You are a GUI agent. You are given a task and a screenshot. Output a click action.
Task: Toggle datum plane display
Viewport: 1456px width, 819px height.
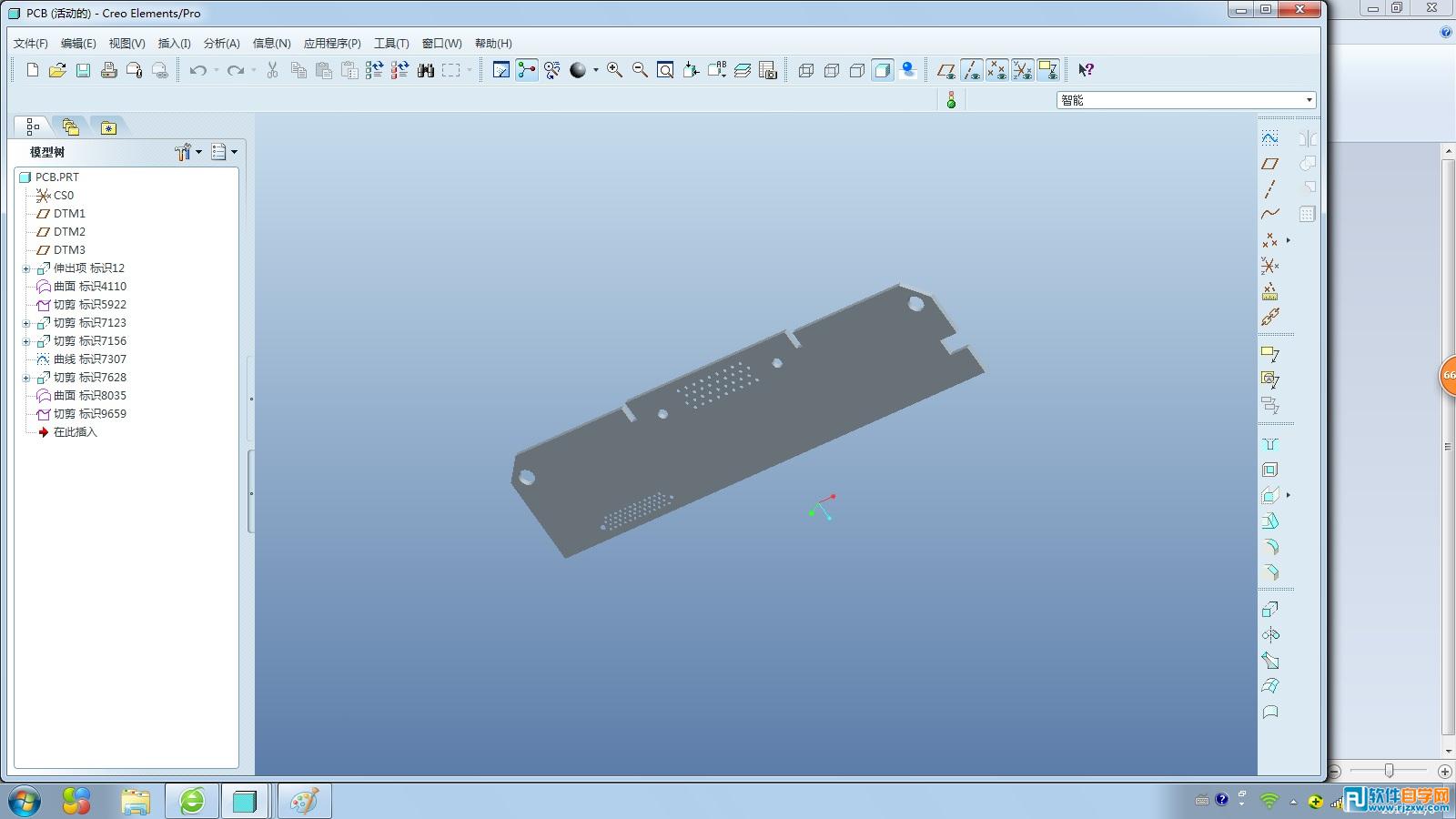[946, 70]
